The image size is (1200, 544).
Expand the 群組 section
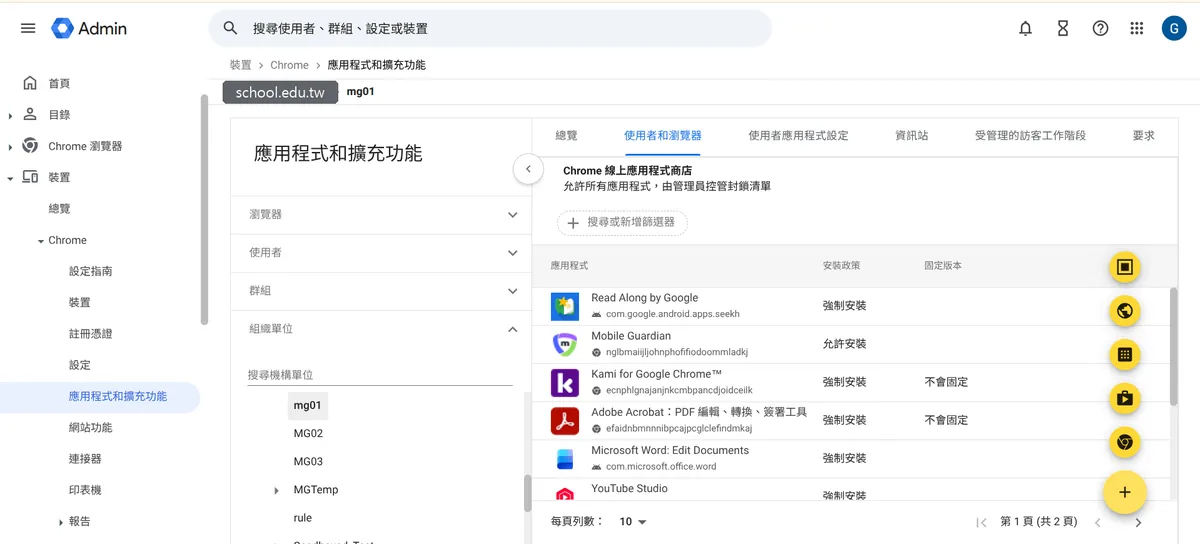click(x=513, y=291)
